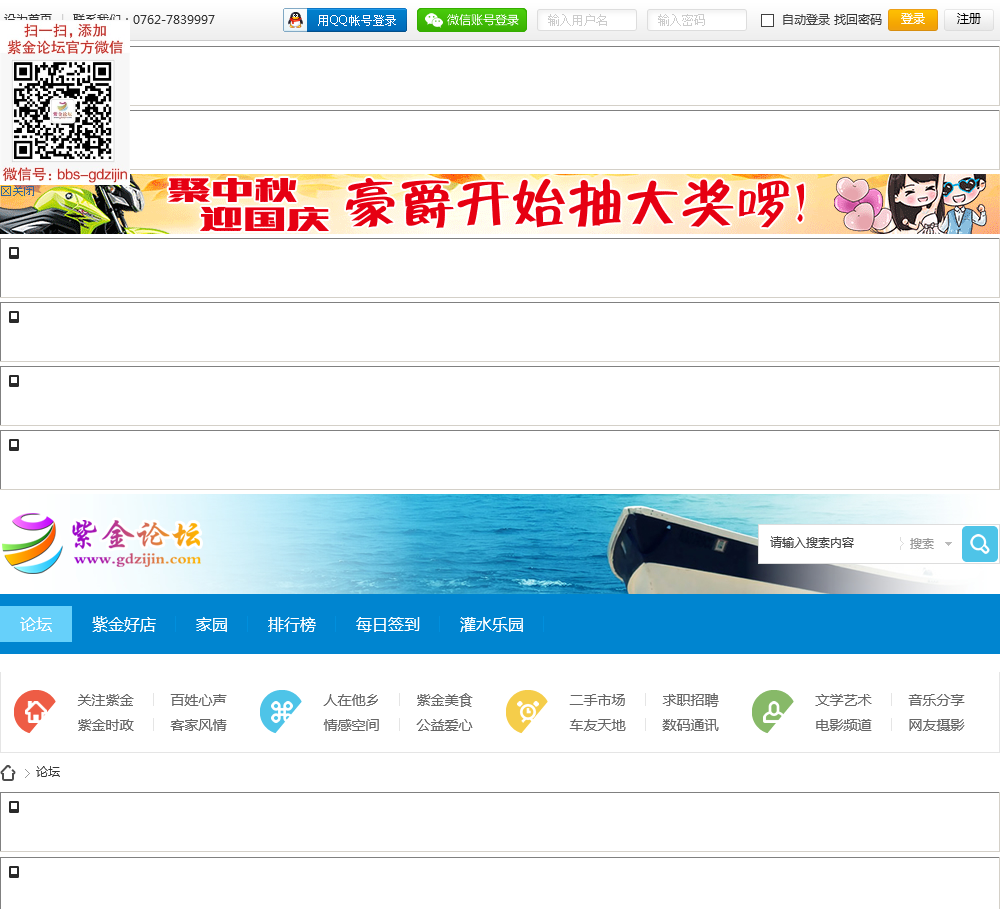Screen dimensions: 1000x909
Task: Open the 客家风情 section link
Action: point(198,725)
